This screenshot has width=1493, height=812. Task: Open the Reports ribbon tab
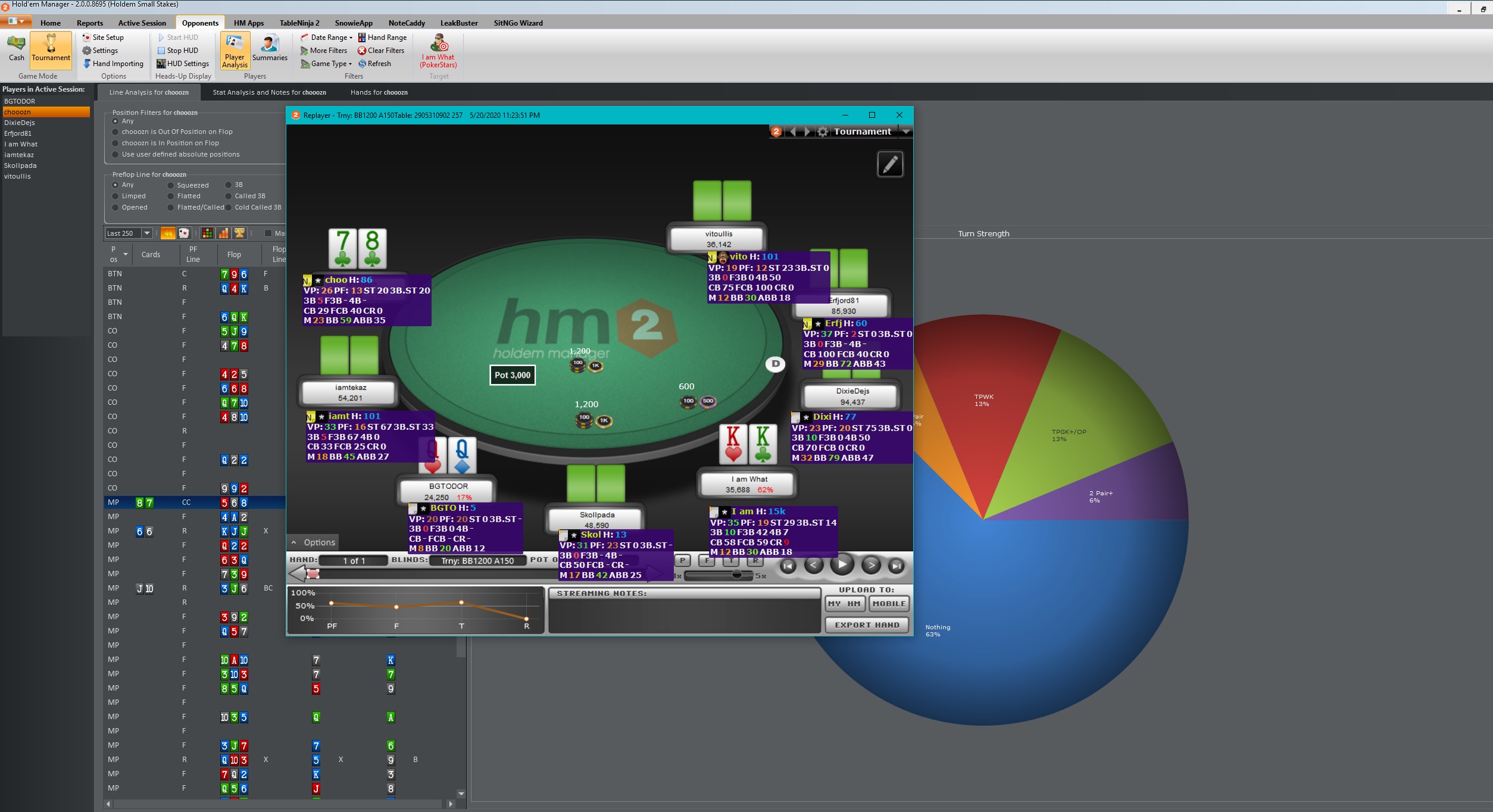tap(90, 23)
